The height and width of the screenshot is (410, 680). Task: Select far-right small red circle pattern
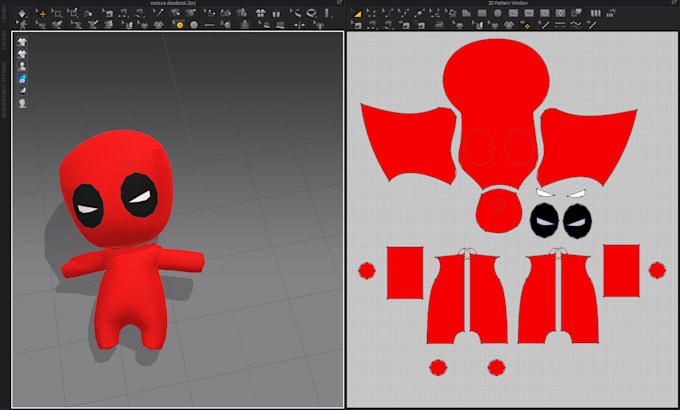click(x=657, y=270)
